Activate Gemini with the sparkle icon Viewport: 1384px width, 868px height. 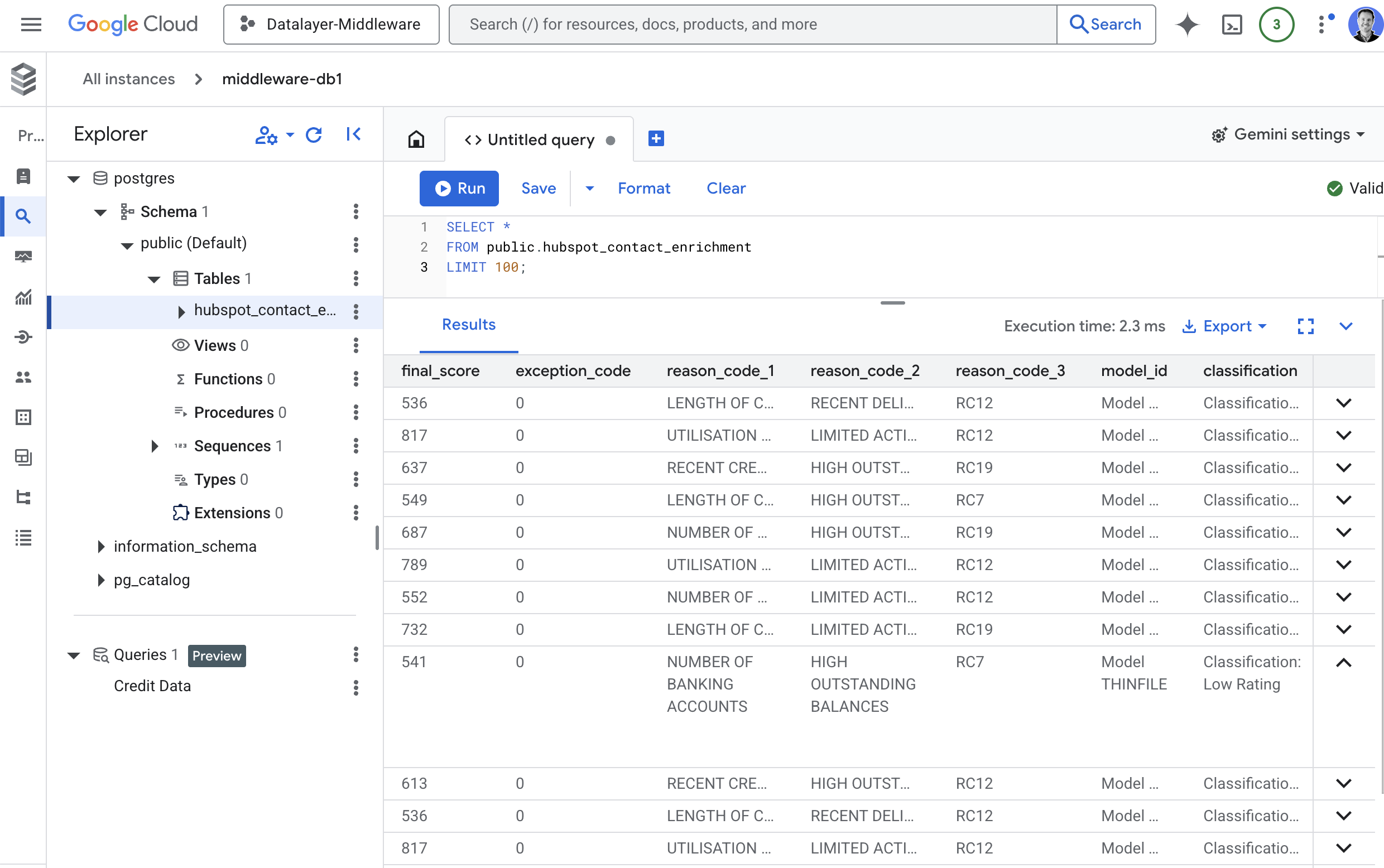1187,24
